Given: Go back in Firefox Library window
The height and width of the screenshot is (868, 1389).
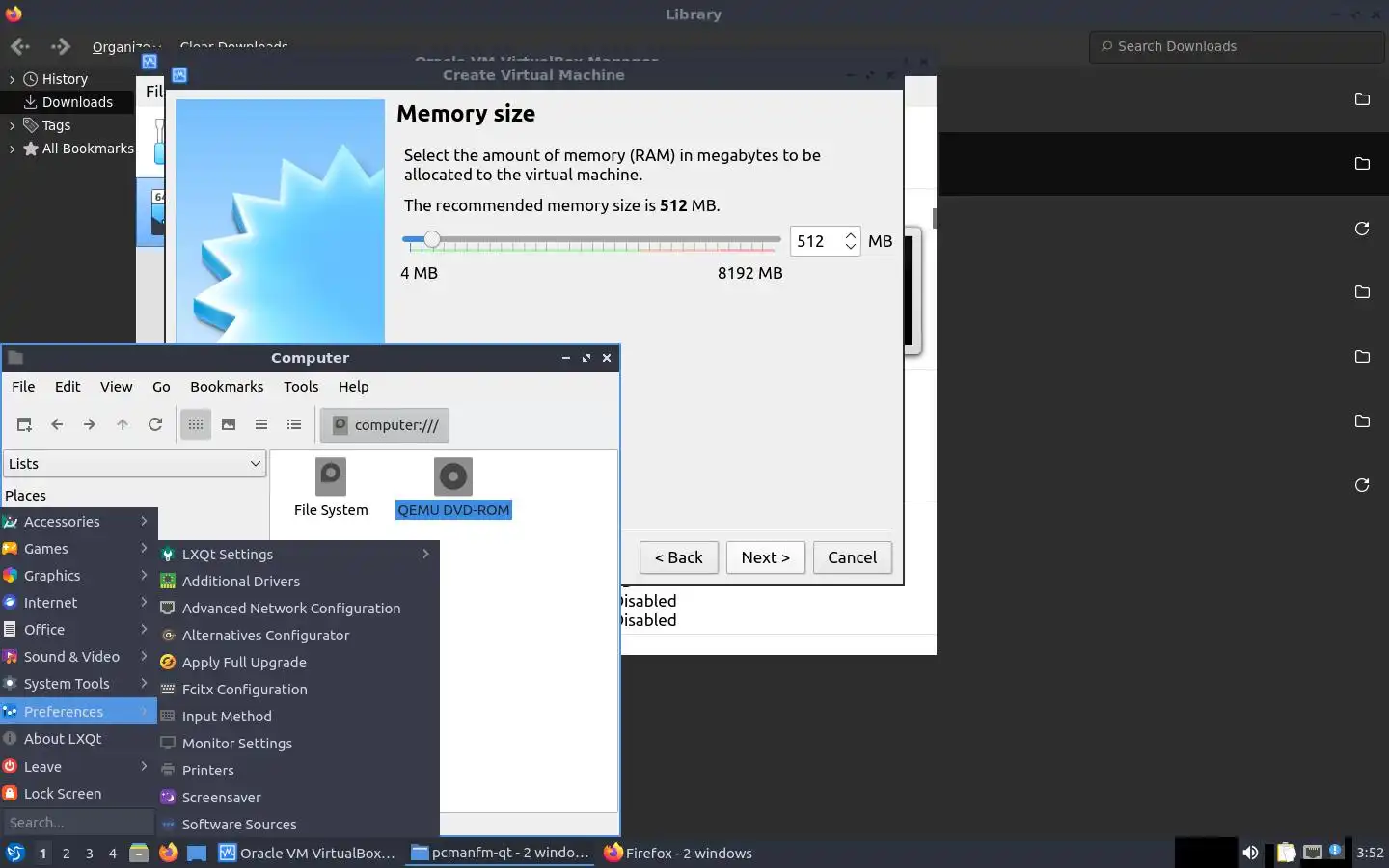Looking at the screenshot, I should [20, 46].
